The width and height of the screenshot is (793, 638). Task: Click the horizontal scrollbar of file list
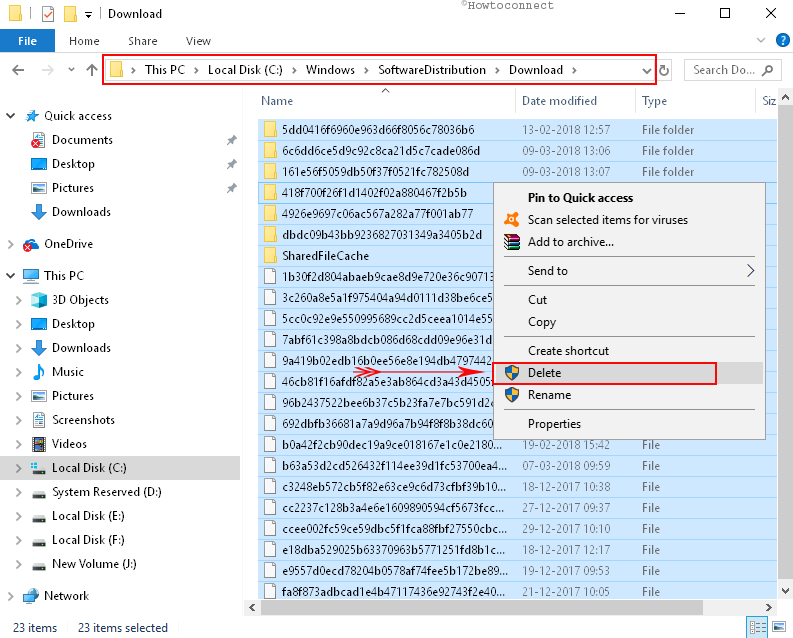point(481,607)
